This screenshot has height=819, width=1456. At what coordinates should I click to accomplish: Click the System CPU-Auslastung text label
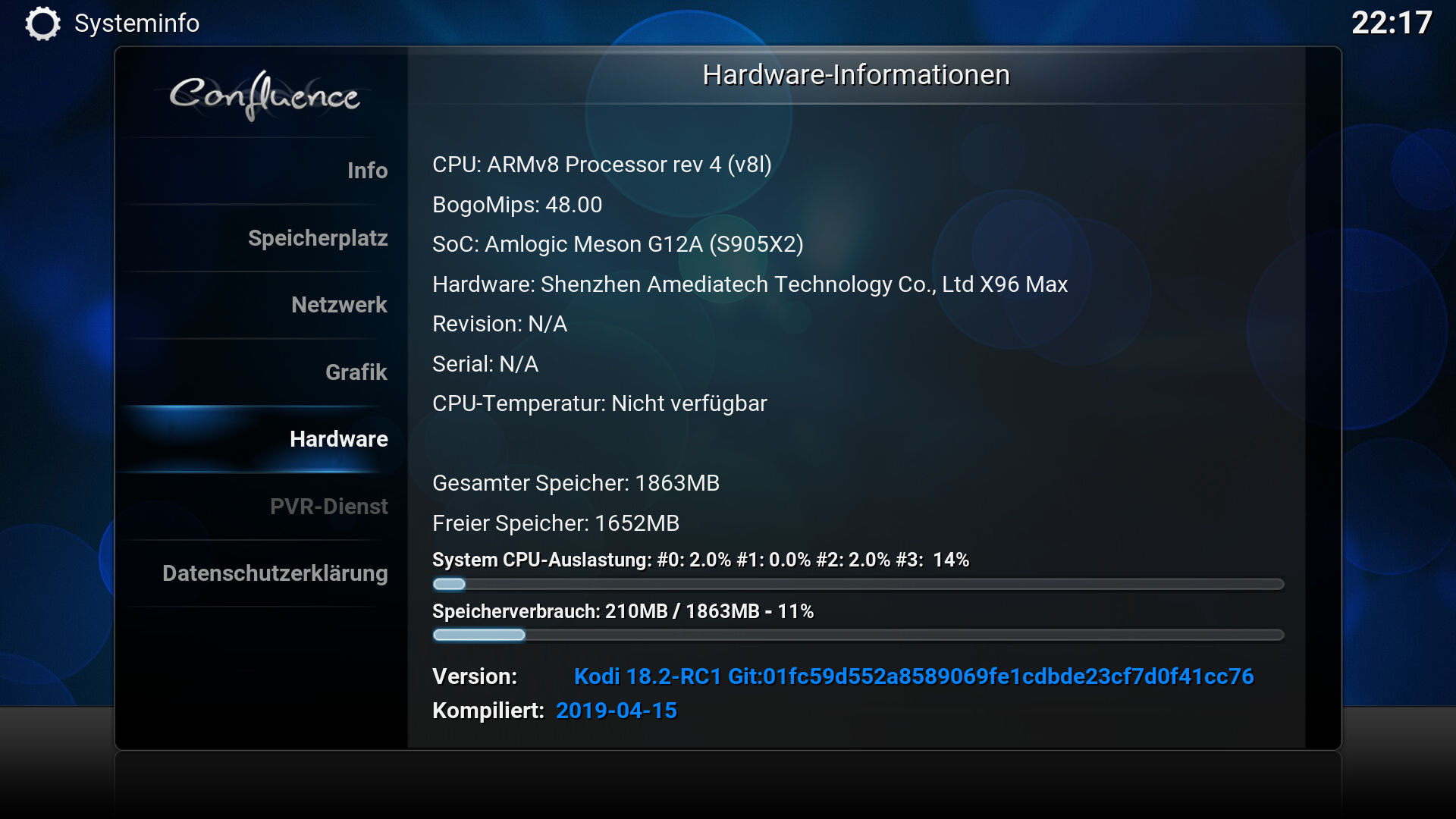[701, 560]
